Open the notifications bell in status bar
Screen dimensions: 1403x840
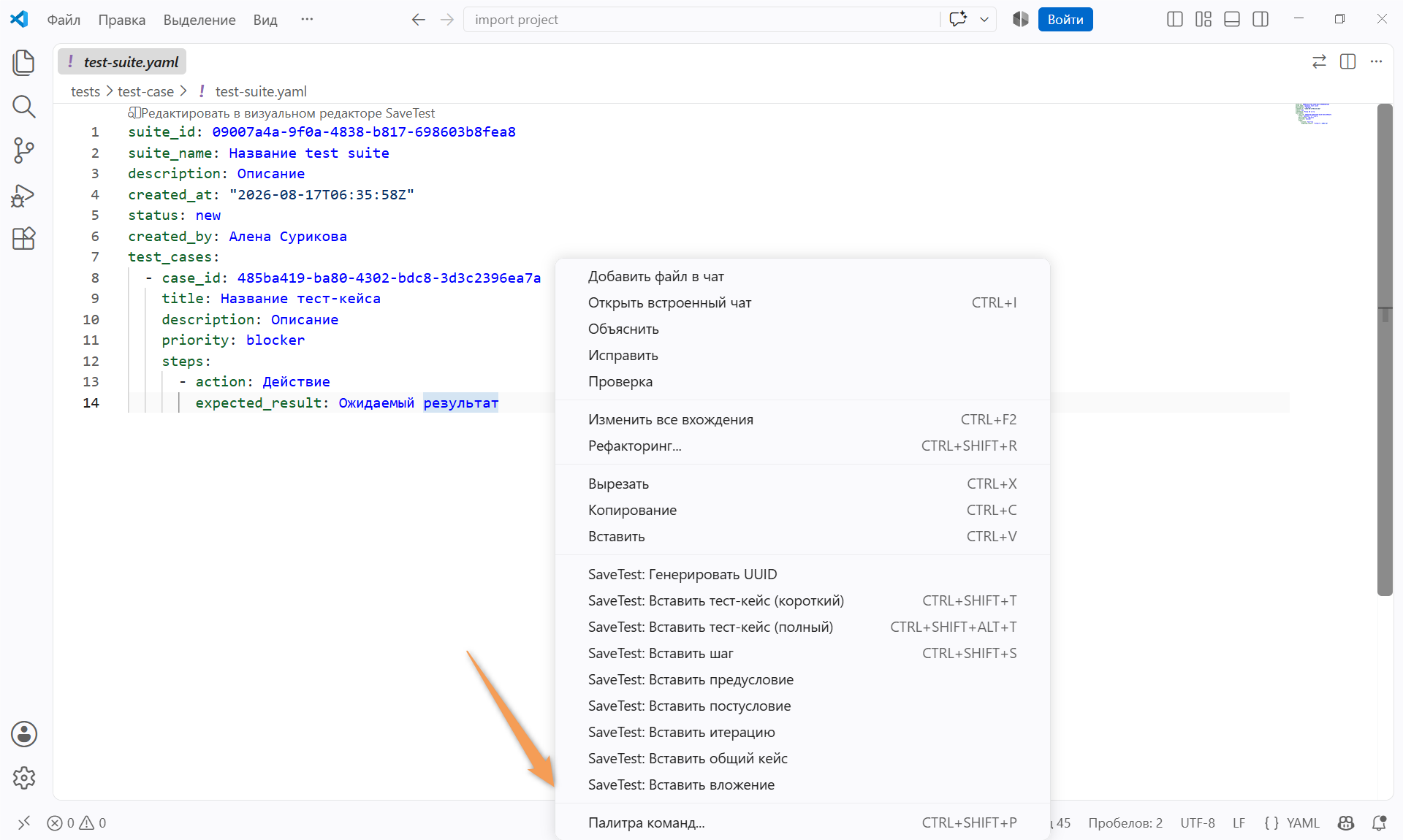click(x=1379, y=823)
